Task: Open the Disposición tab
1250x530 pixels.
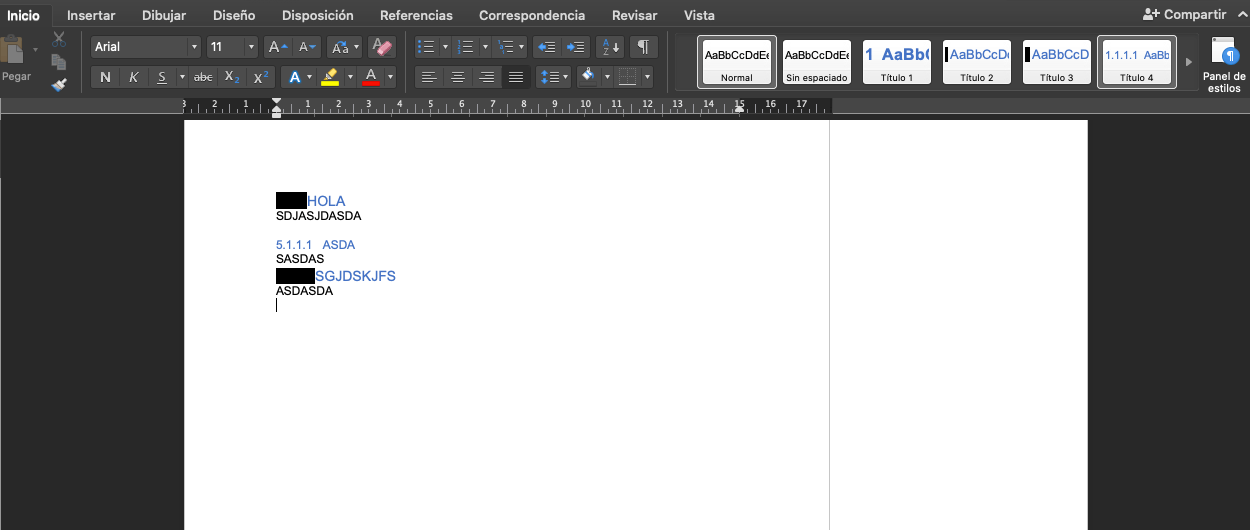Action: (x=318, y=15)
